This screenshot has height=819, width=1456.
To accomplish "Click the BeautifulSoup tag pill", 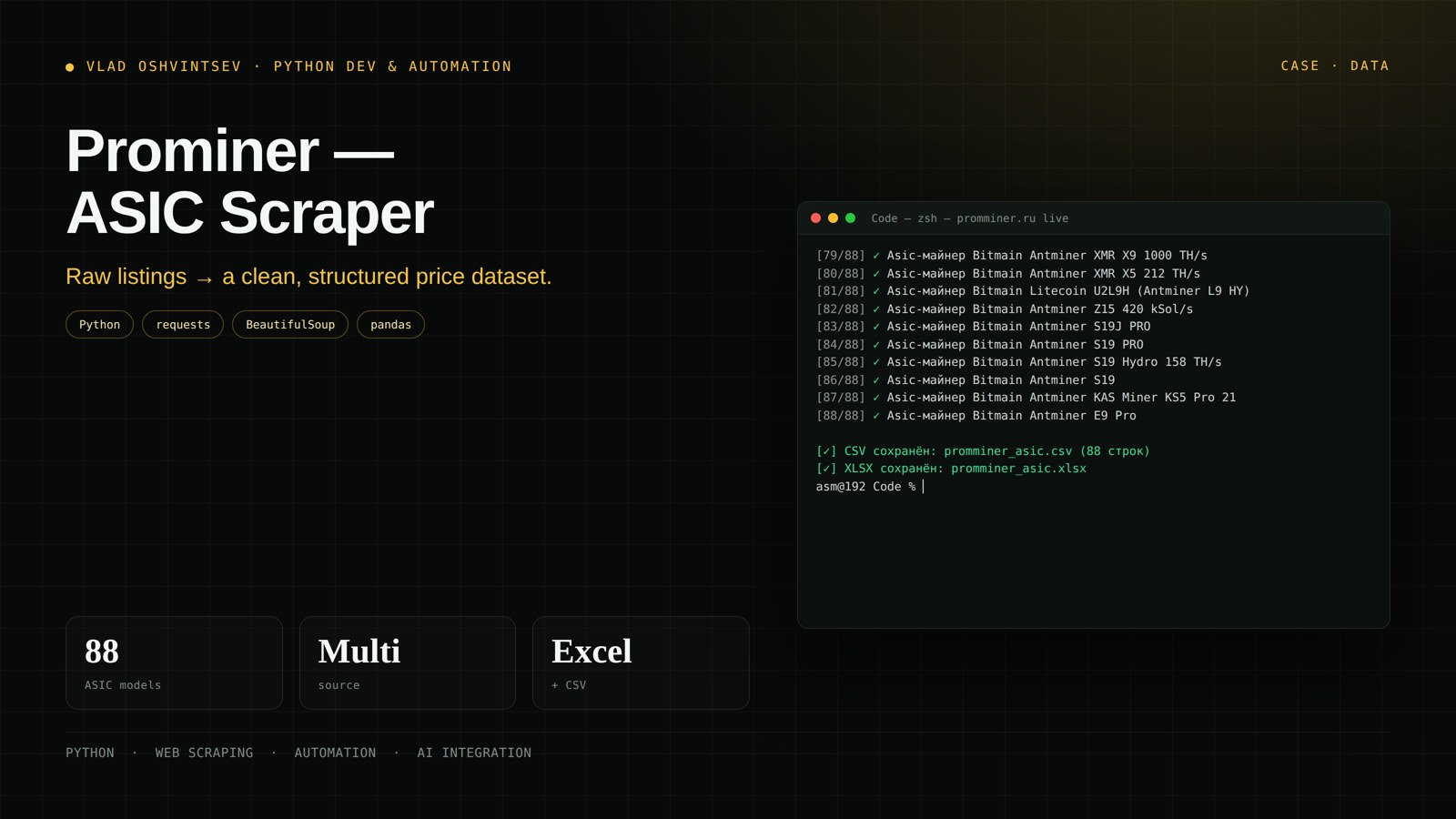I will tap(290, 325).
